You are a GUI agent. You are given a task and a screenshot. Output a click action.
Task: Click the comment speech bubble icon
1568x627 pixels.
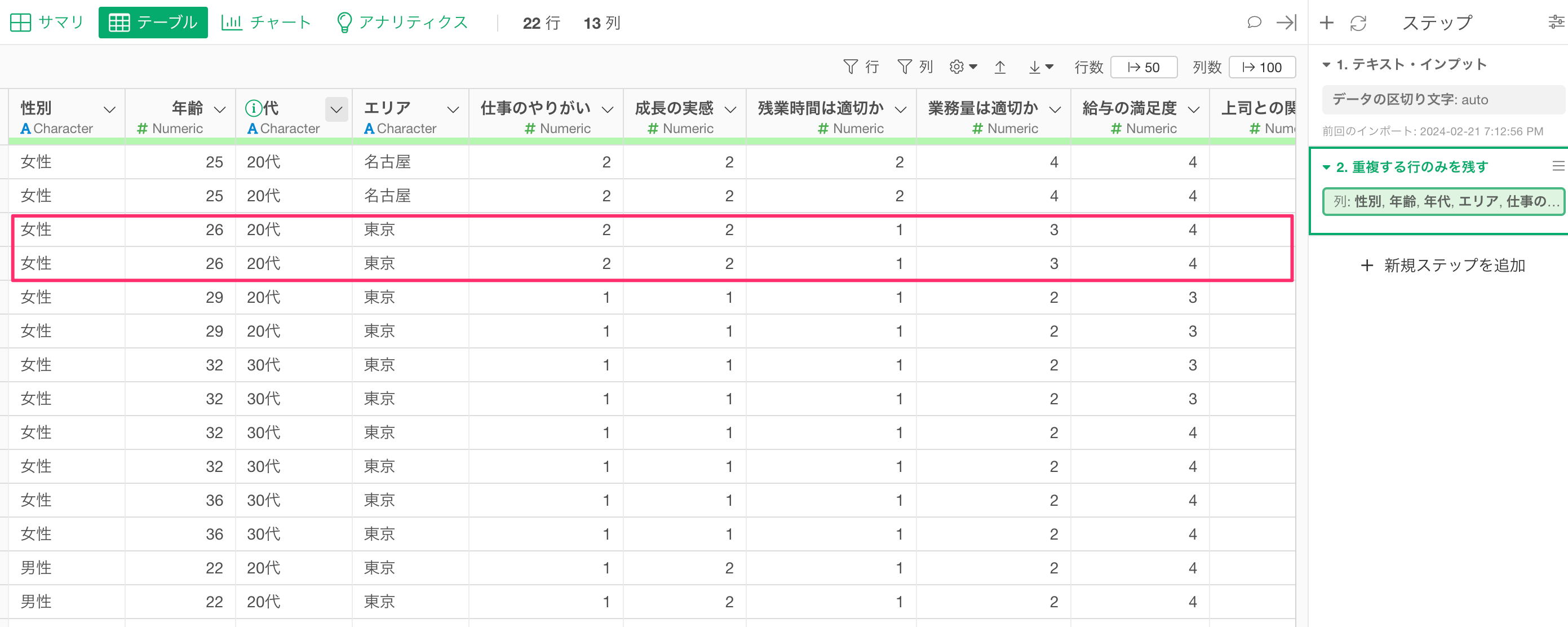[1254, 23]
